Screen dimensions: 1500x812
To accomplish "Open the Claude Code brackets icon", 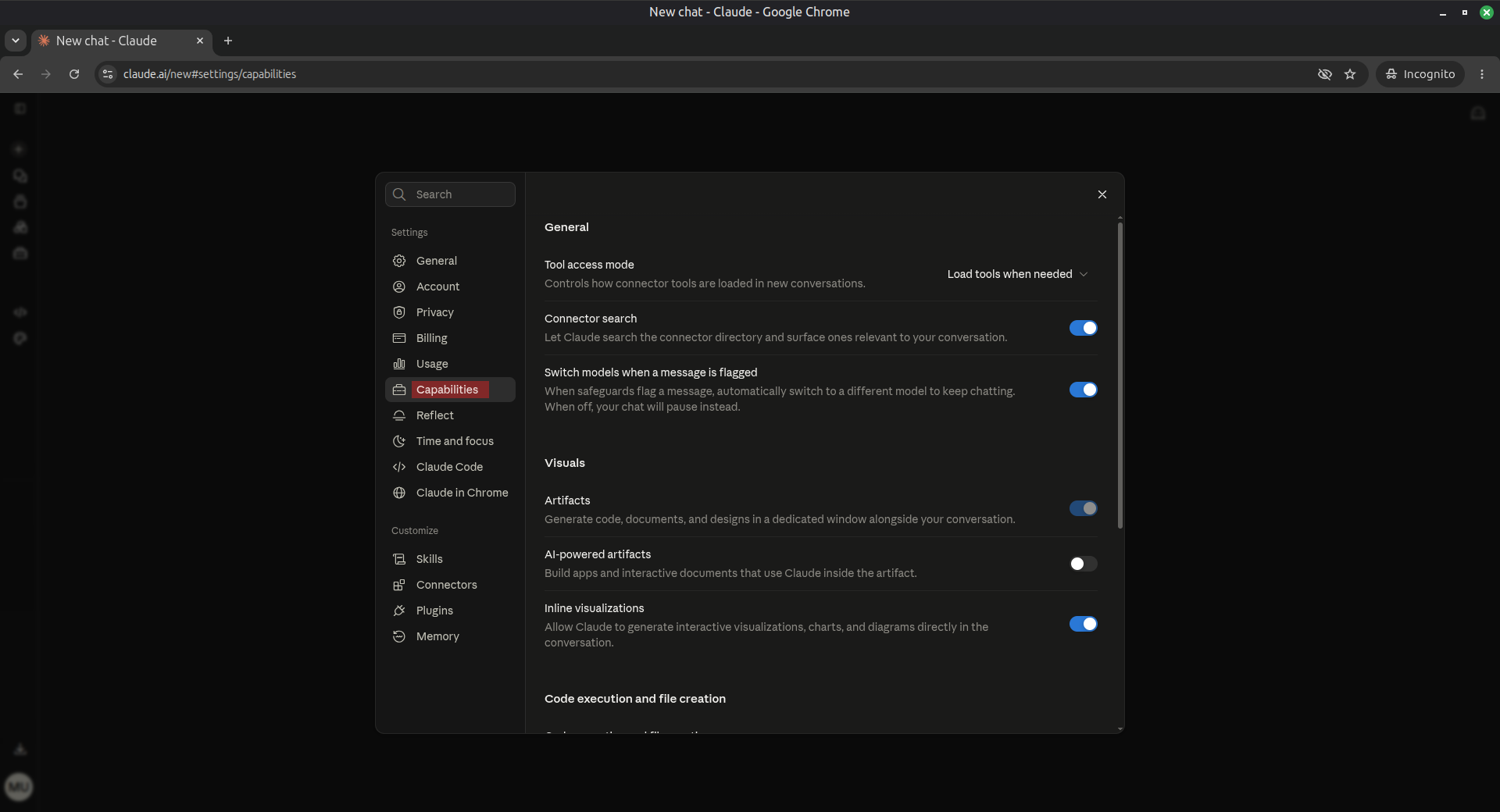I will [399, 467].
